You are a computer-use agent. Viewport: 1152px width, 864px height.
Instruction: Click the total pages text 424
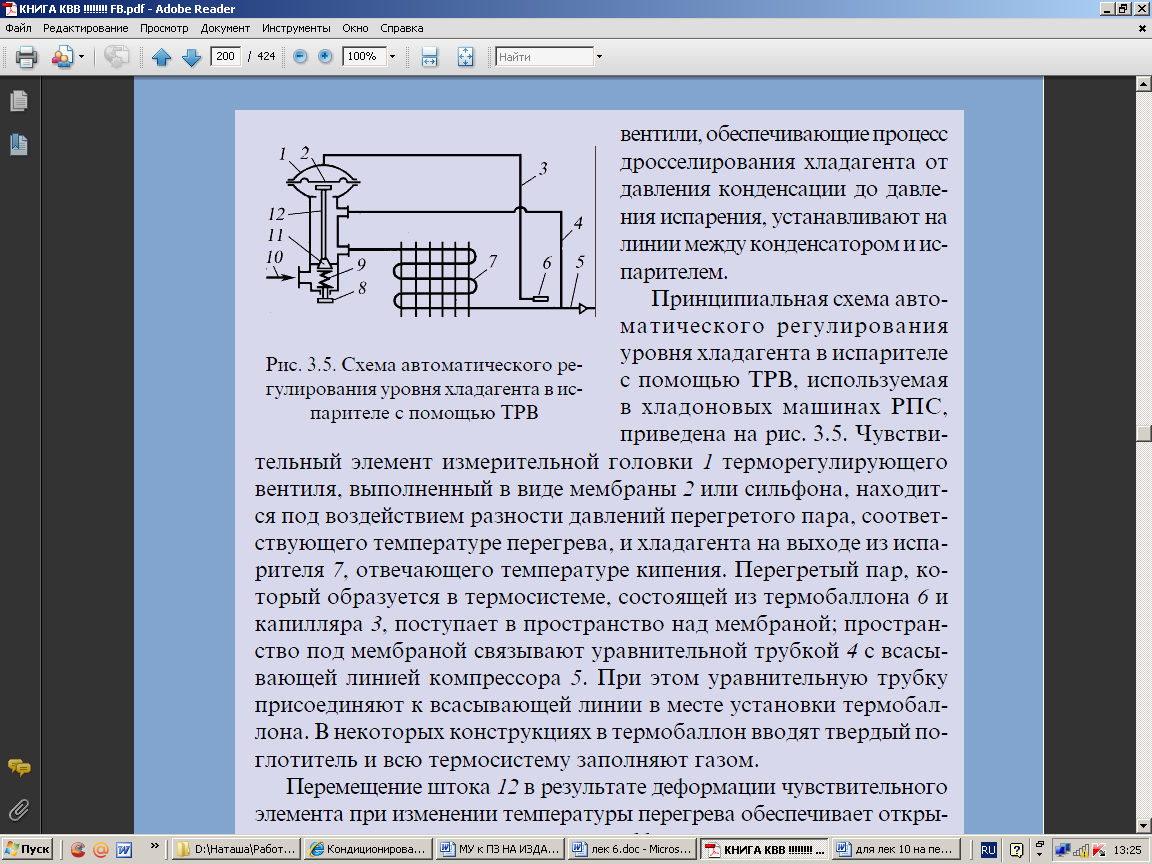[266, 56]
